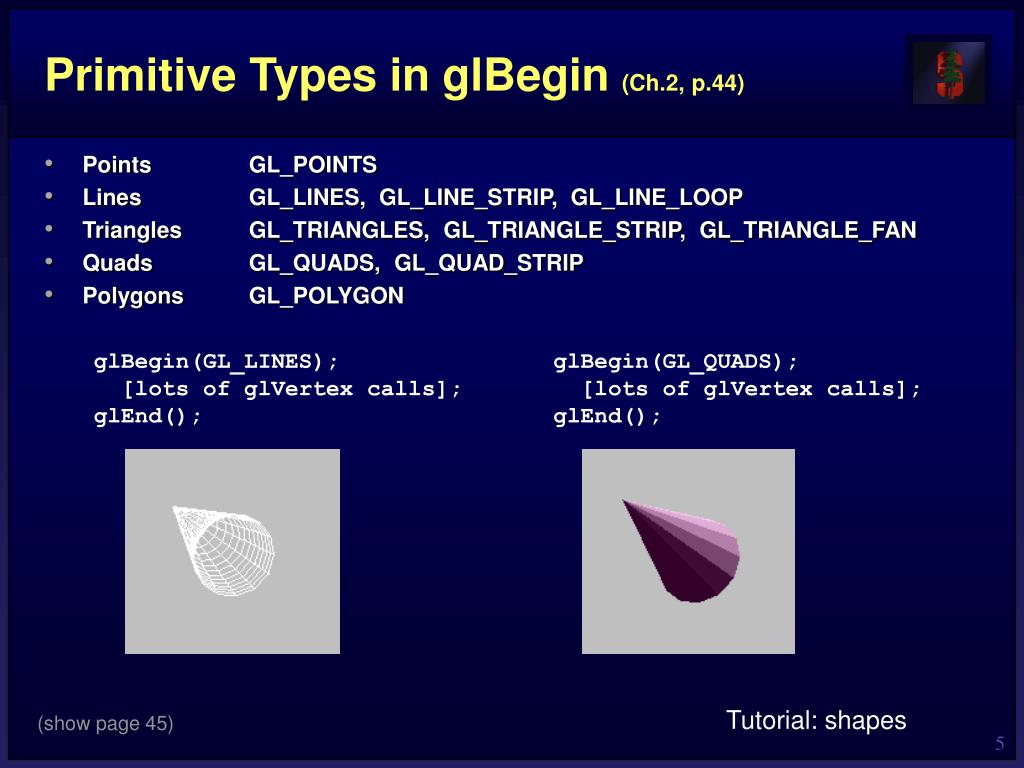Open the purple shaded cone image
The width and height of the screenshot is (1024, 768).
[x=688, y=551]
